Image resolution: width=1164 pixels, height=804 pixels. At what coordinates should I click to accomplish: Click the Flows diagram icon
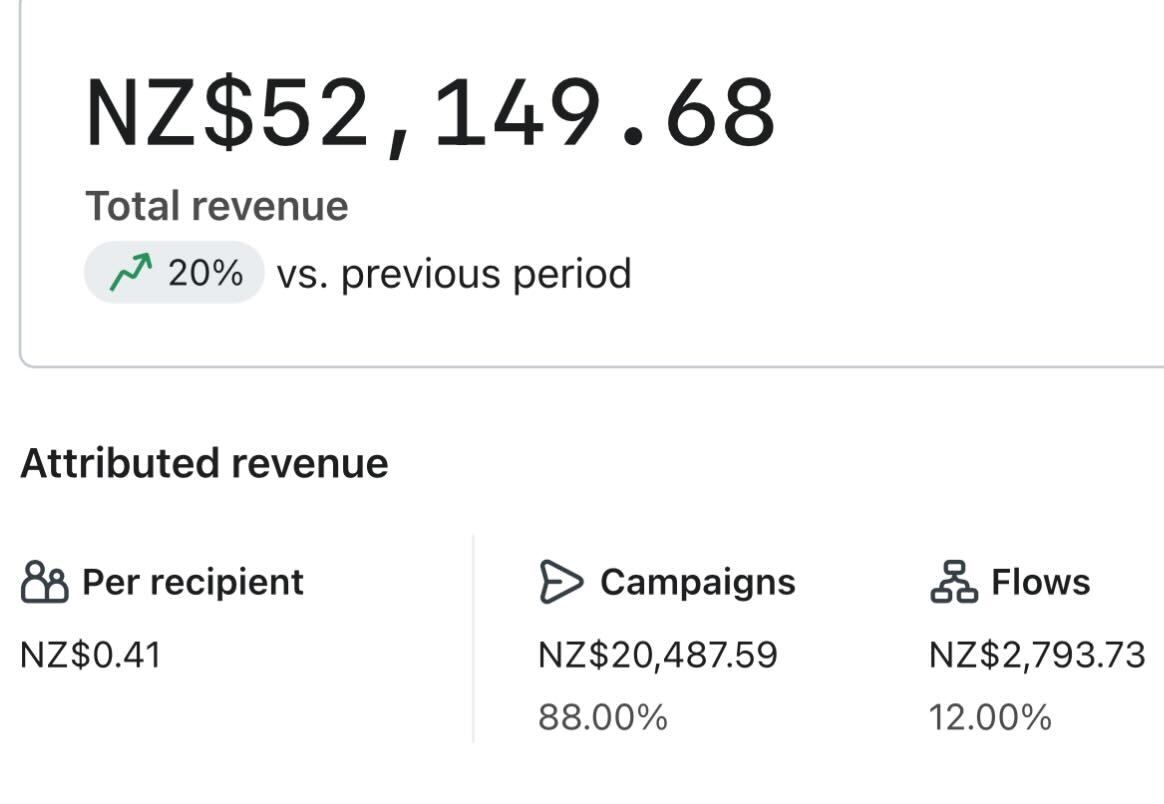click(954, 582)
